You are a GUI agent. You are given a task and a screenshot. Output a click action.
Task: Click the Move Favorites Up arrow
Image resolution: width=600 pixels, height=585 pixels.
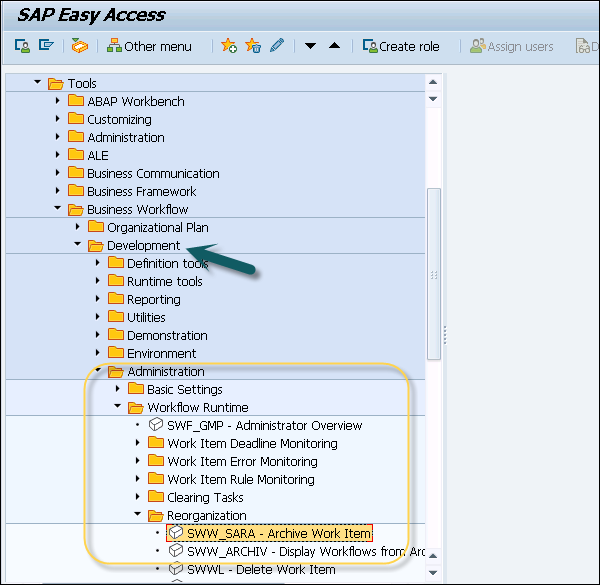click(334, 46)
